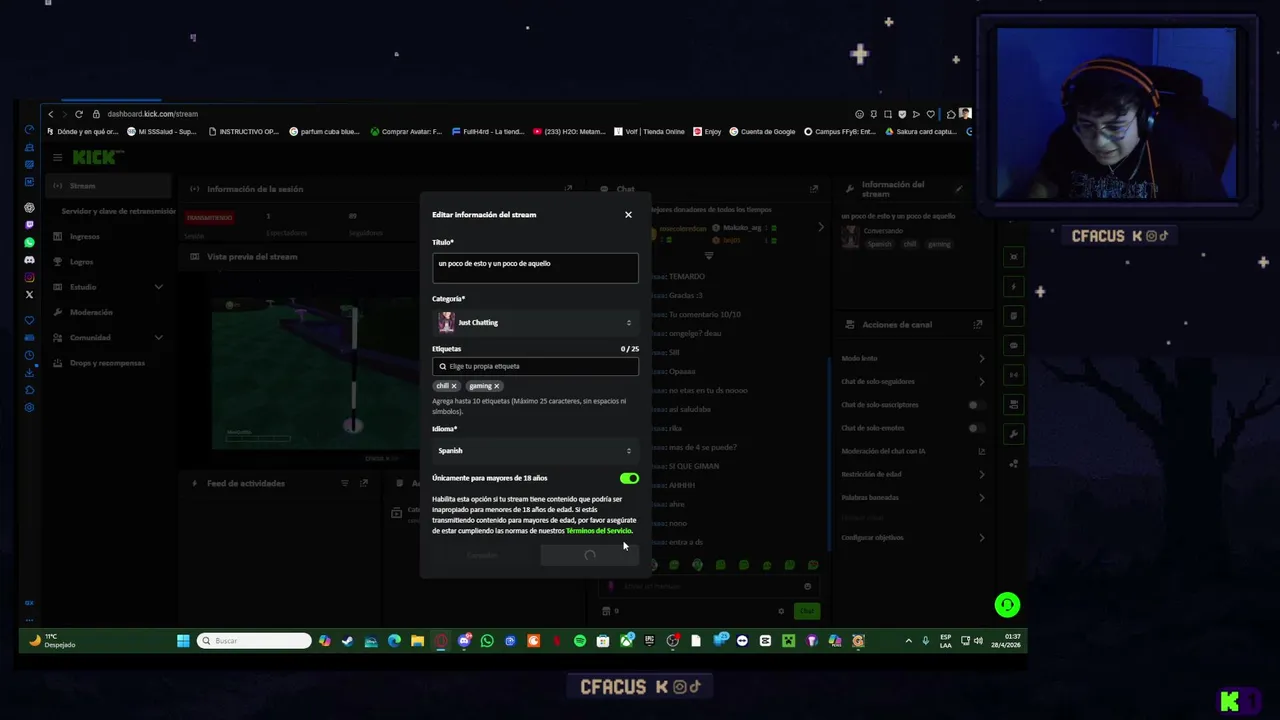Toggle Chat de solo-emotes

976,428
